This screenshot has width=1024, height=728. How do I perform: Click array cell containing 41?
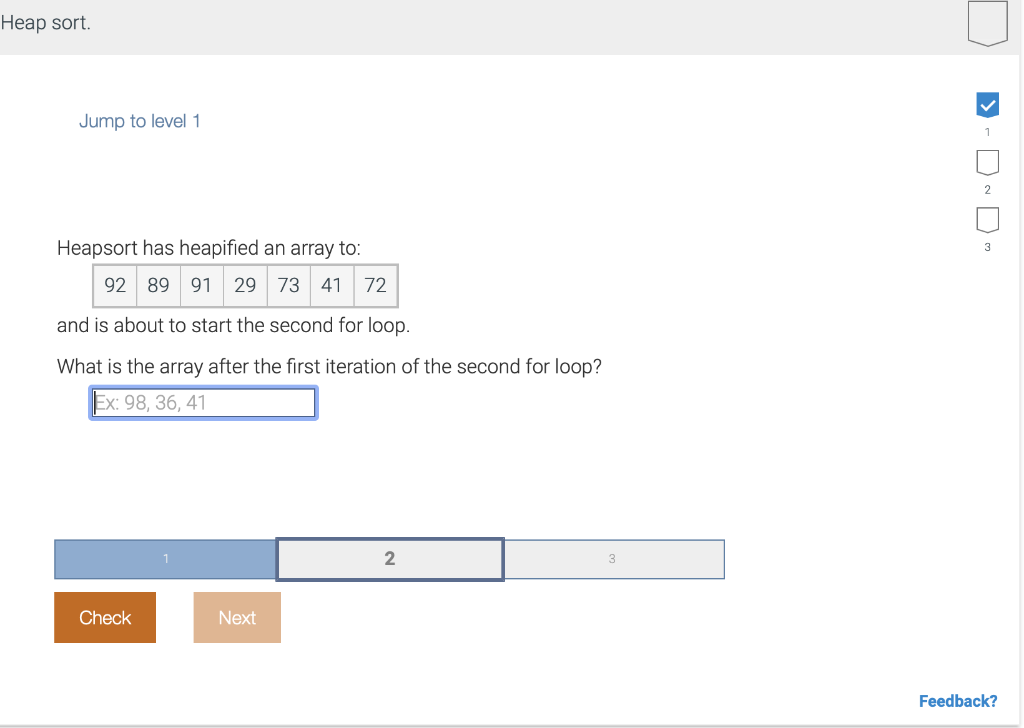[332, 285]
